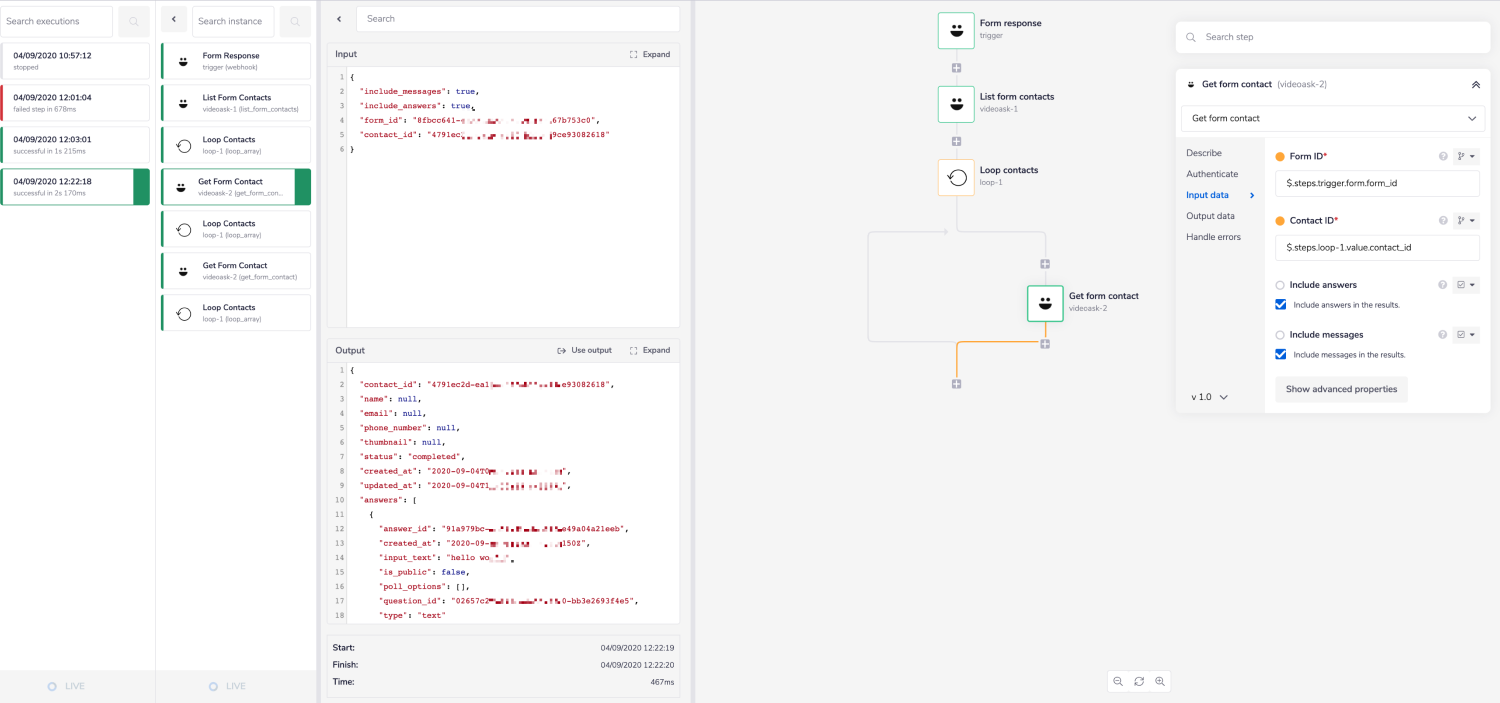Zoom in on the workflow canvas

point(1160,681)
